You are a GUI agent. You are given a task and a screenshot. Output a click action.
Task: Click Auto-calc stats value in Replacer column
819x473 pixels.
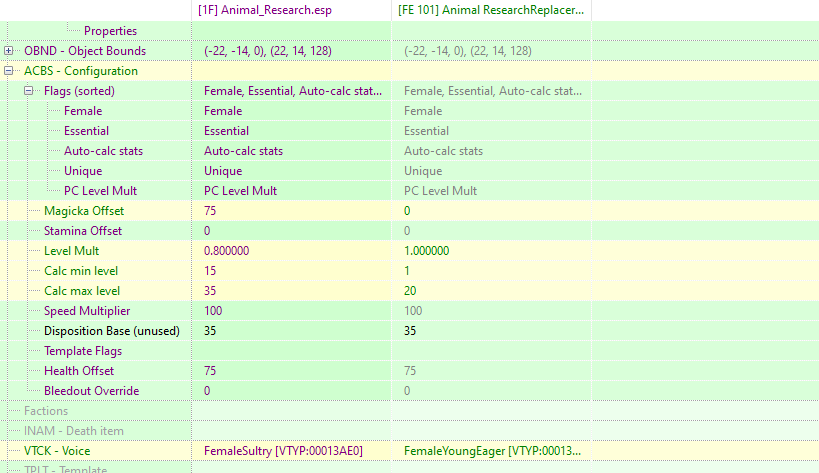tap(443, 151)
